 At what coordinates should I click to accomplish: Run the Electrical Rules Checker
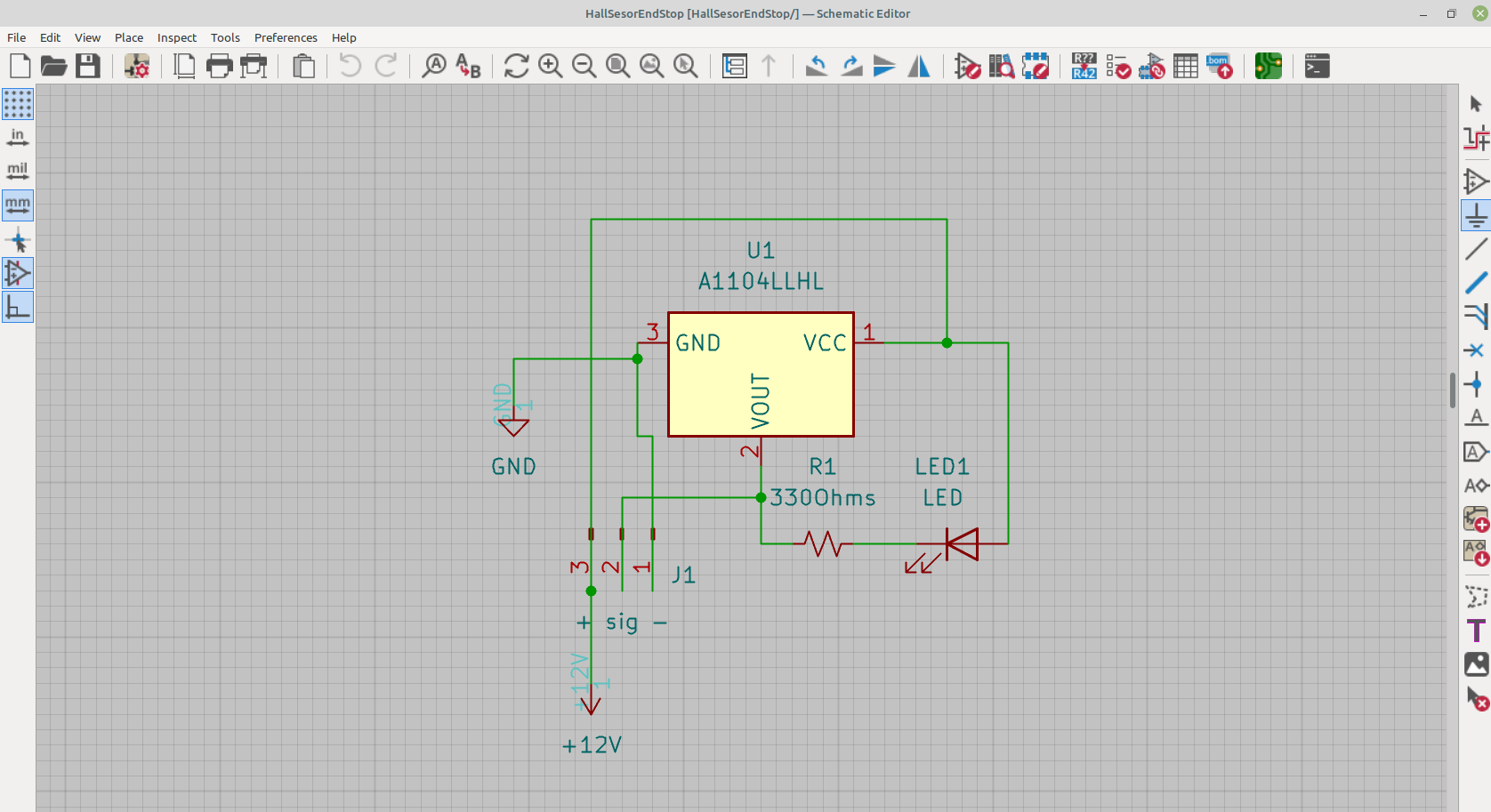coord(1118,65)
